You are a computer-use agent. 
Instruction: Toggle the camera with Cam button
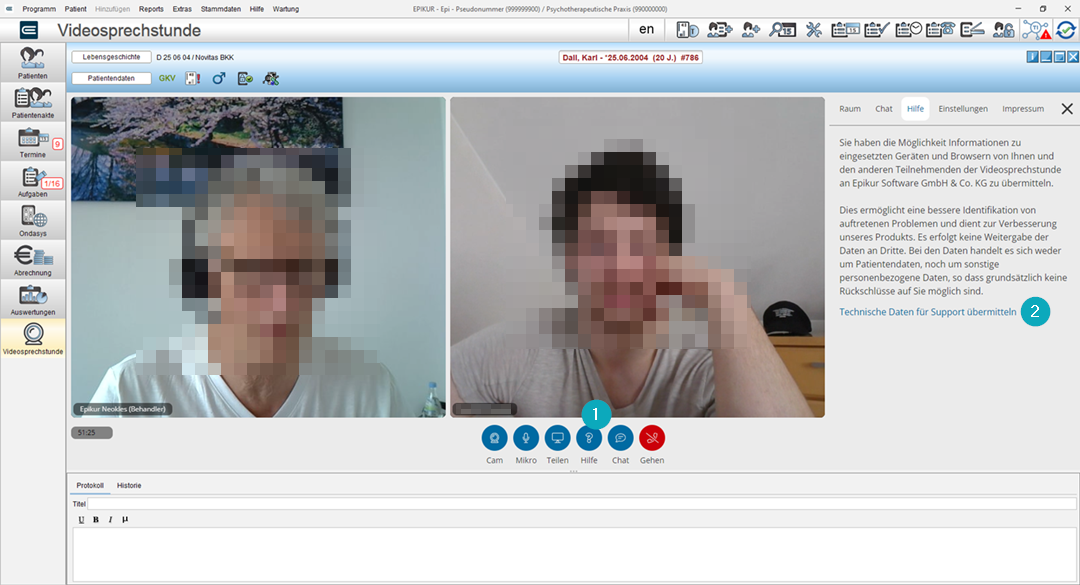(494, 438)
